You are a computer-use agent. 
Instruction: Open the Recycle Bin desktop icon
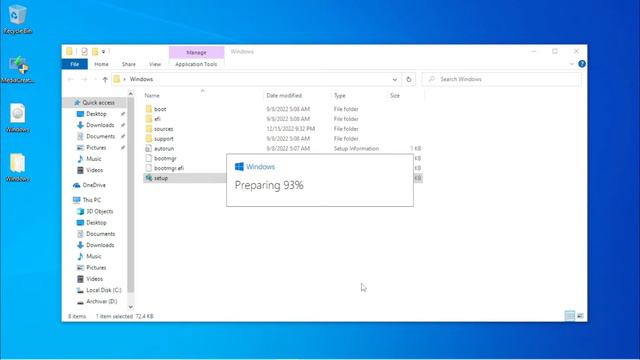tap(17, 19)
